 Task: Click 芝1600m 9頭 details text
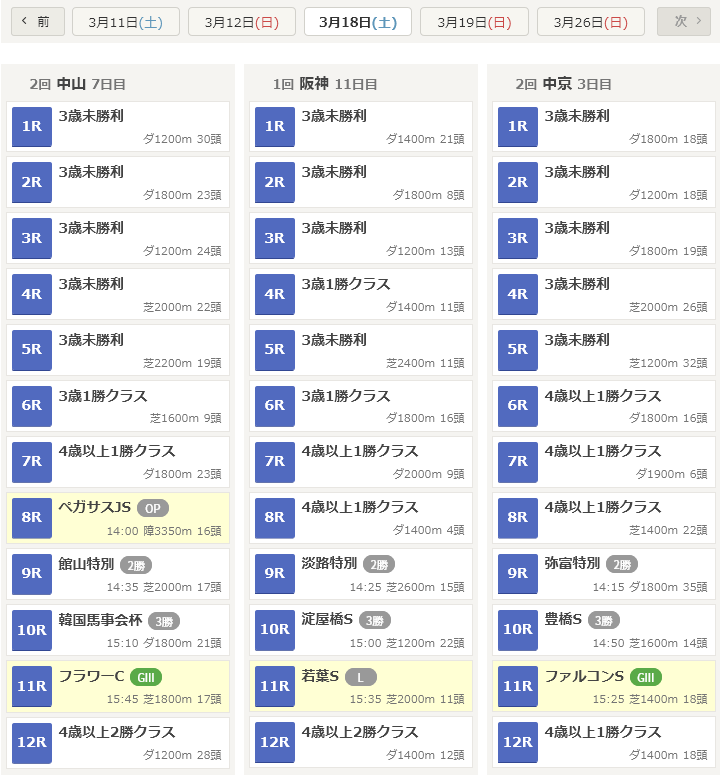[x=186, y=419]
